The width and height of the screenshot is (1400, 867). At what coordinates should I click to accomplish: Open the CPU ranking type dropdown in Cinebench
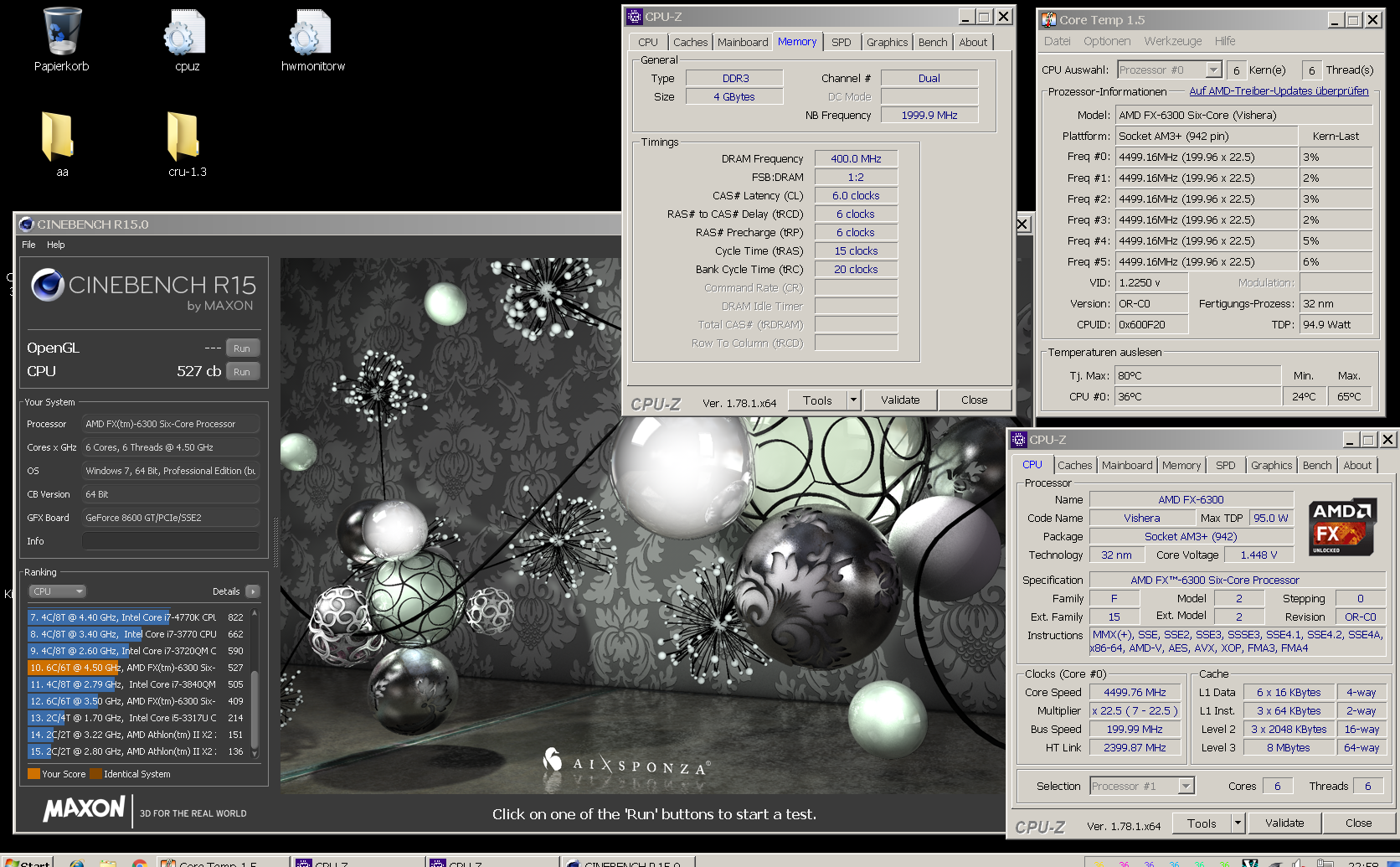point(58,591)
